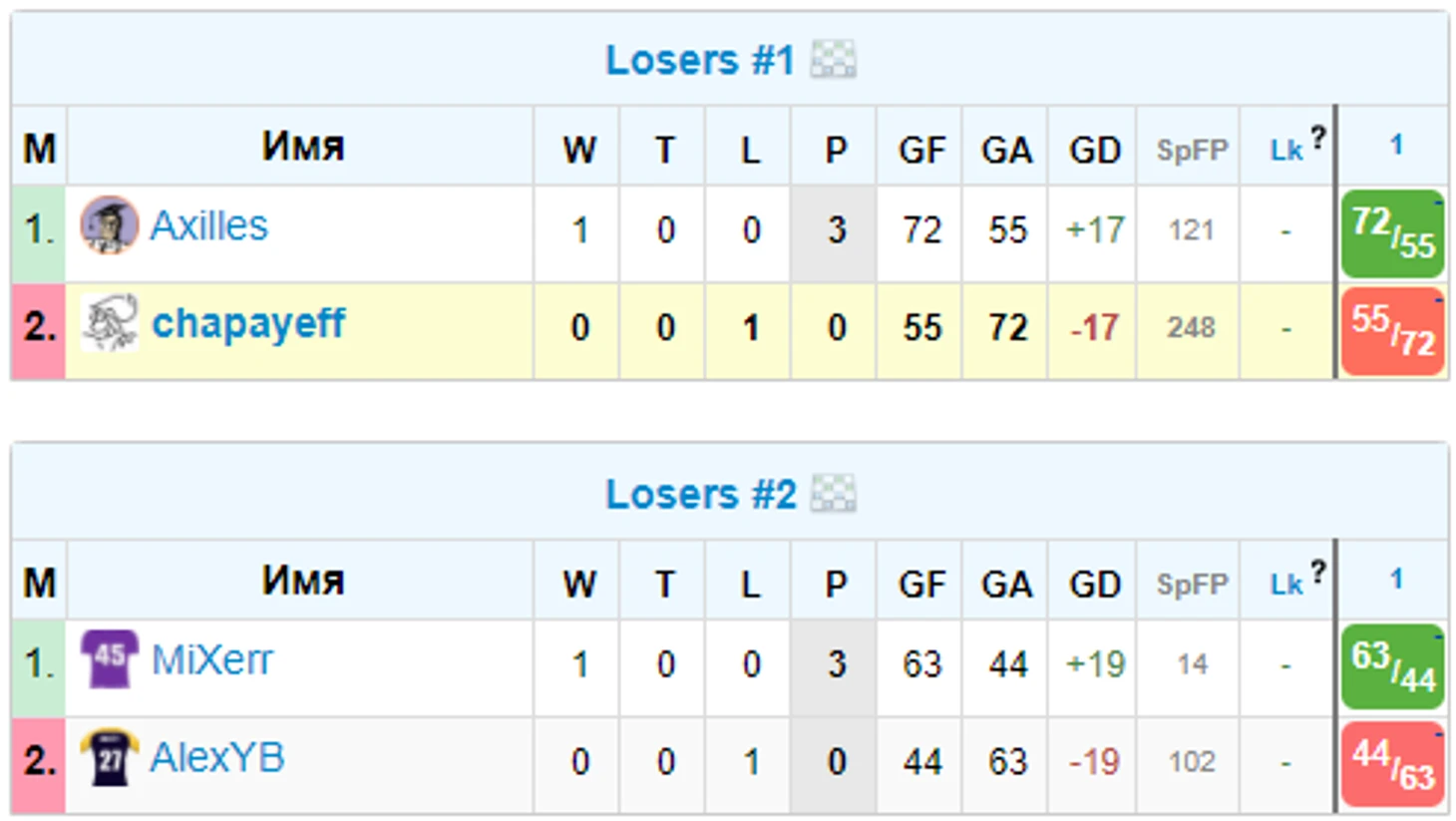Open AlexYB player profile link
This screenshot has width=1456, height=821.
click(217, 758)
